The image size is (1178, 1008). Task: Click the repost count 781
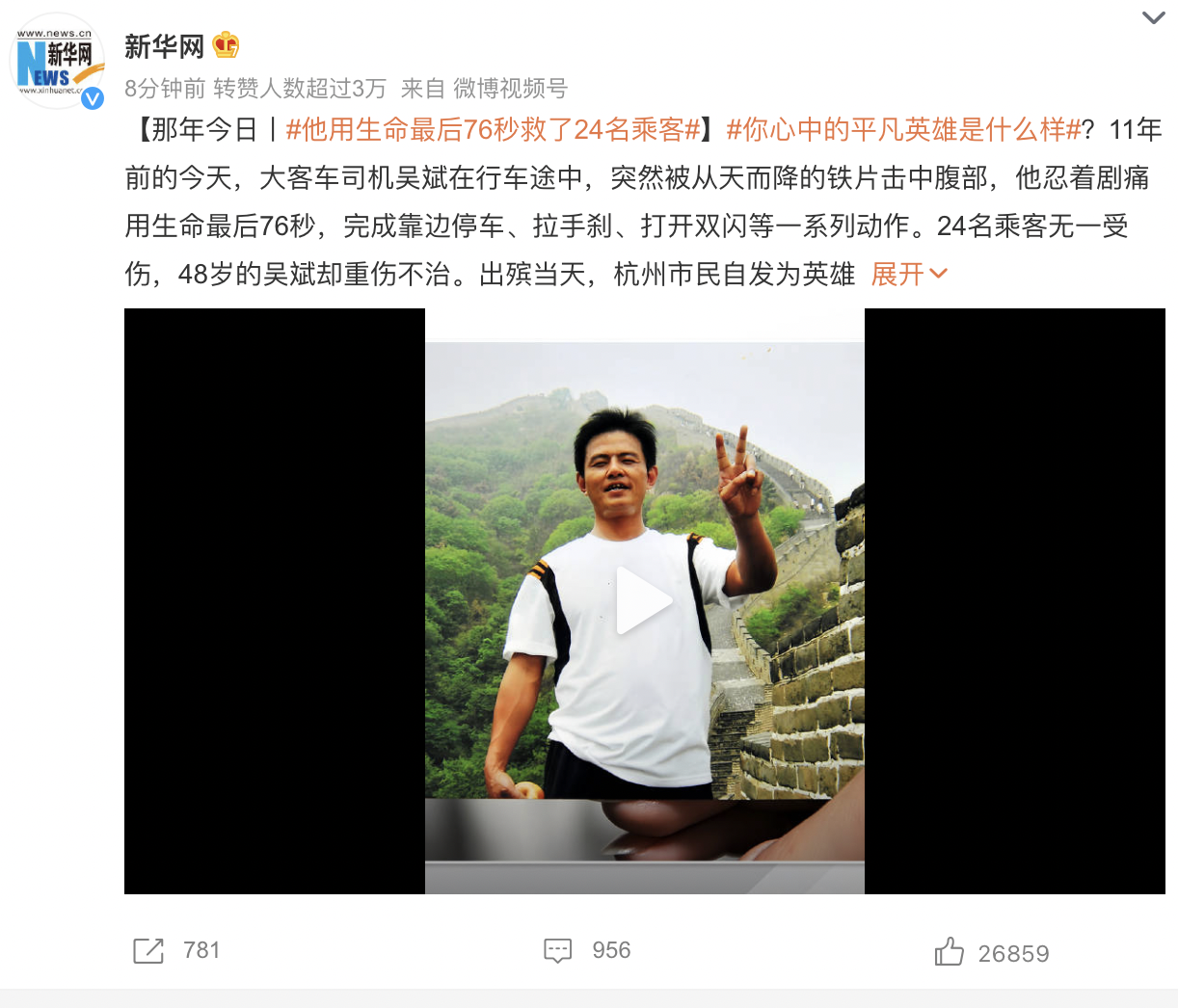[201, 950]
